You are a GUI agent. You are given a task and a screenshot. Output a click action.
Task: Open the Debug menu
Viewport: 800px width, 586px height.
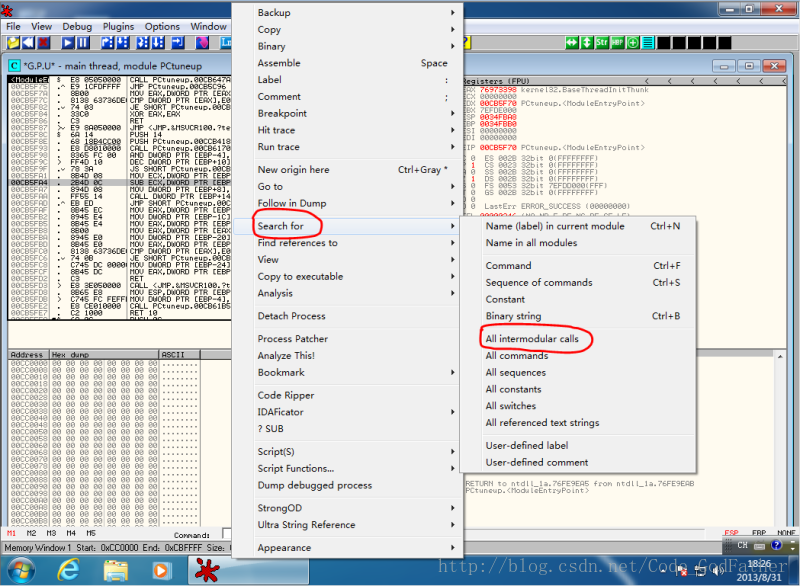[77, 27]
